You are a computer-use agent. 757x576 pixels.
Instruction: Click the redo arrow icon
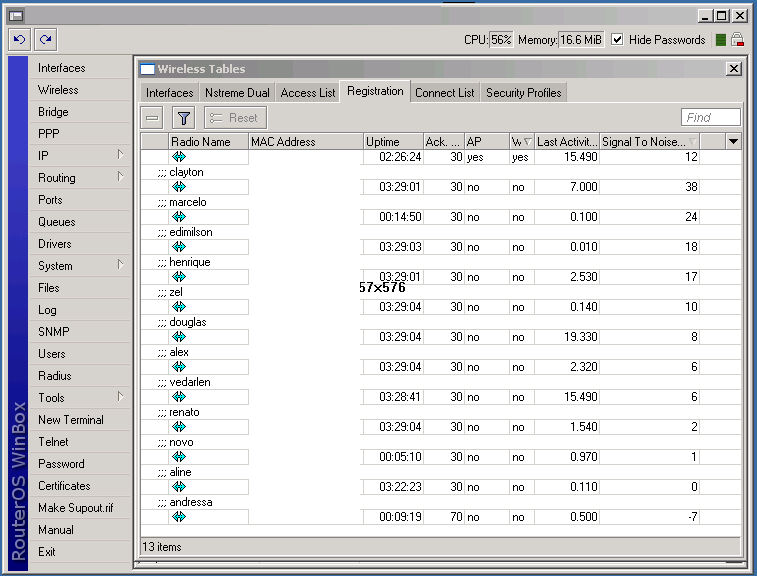(x=45, y=40)
